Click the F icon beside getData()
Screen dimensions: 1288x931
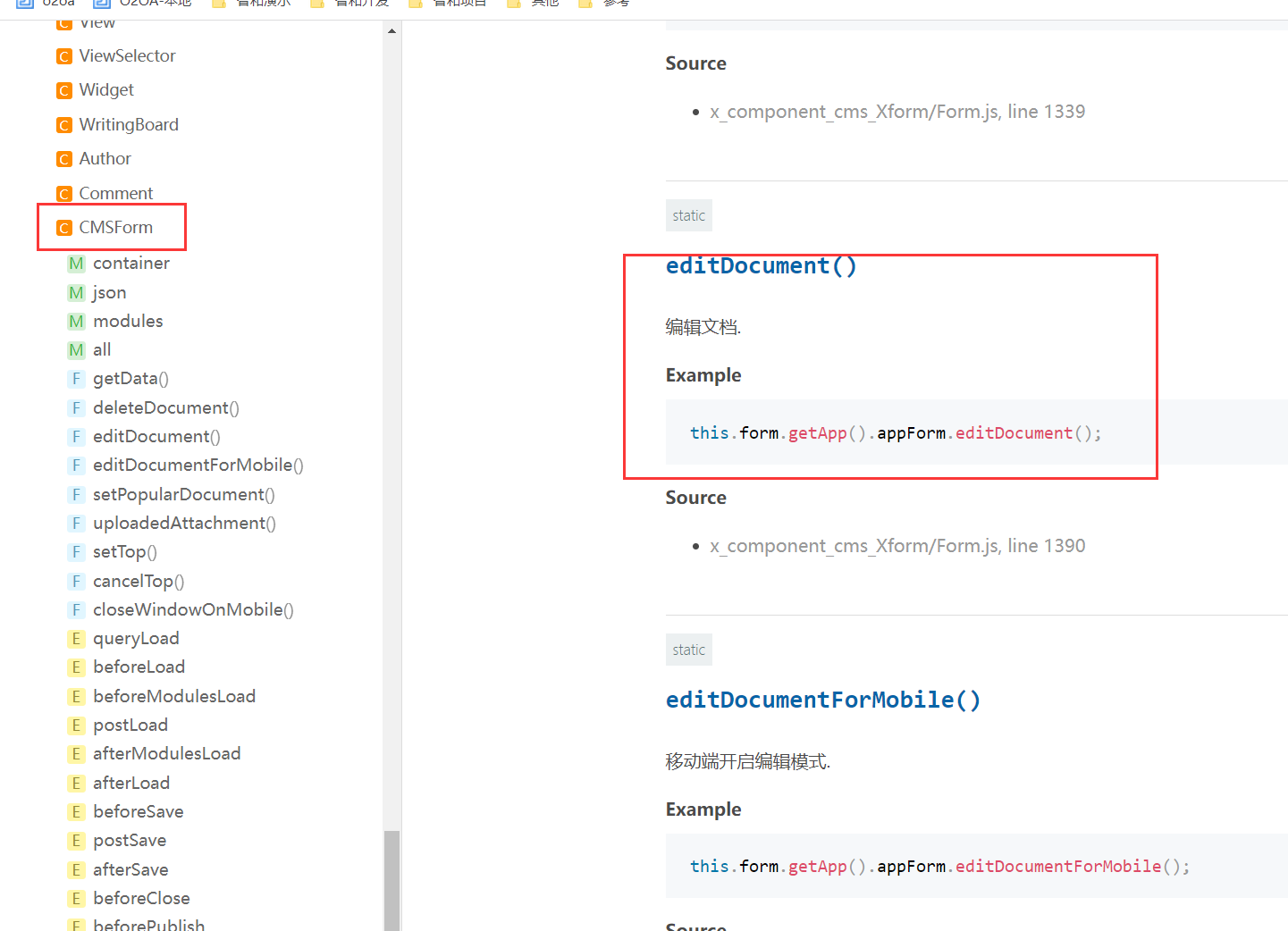click(77, 379)
